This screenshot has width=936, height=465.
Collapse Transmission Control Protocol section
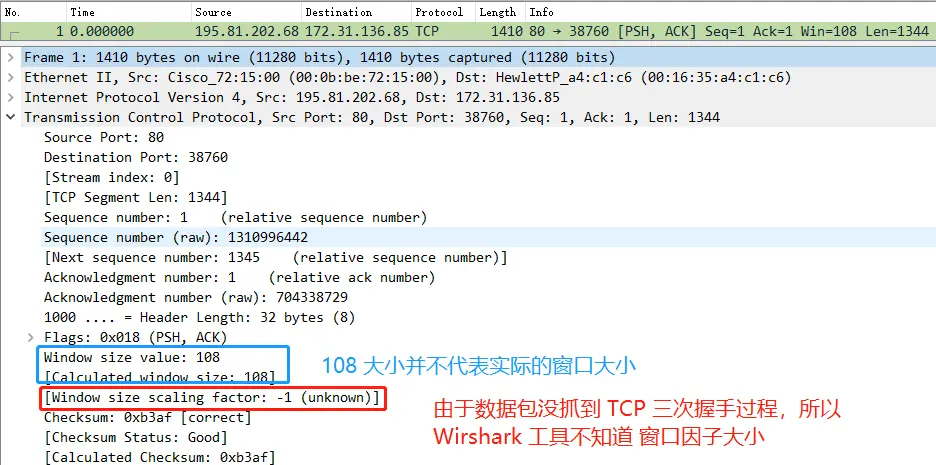click(11, 118)
